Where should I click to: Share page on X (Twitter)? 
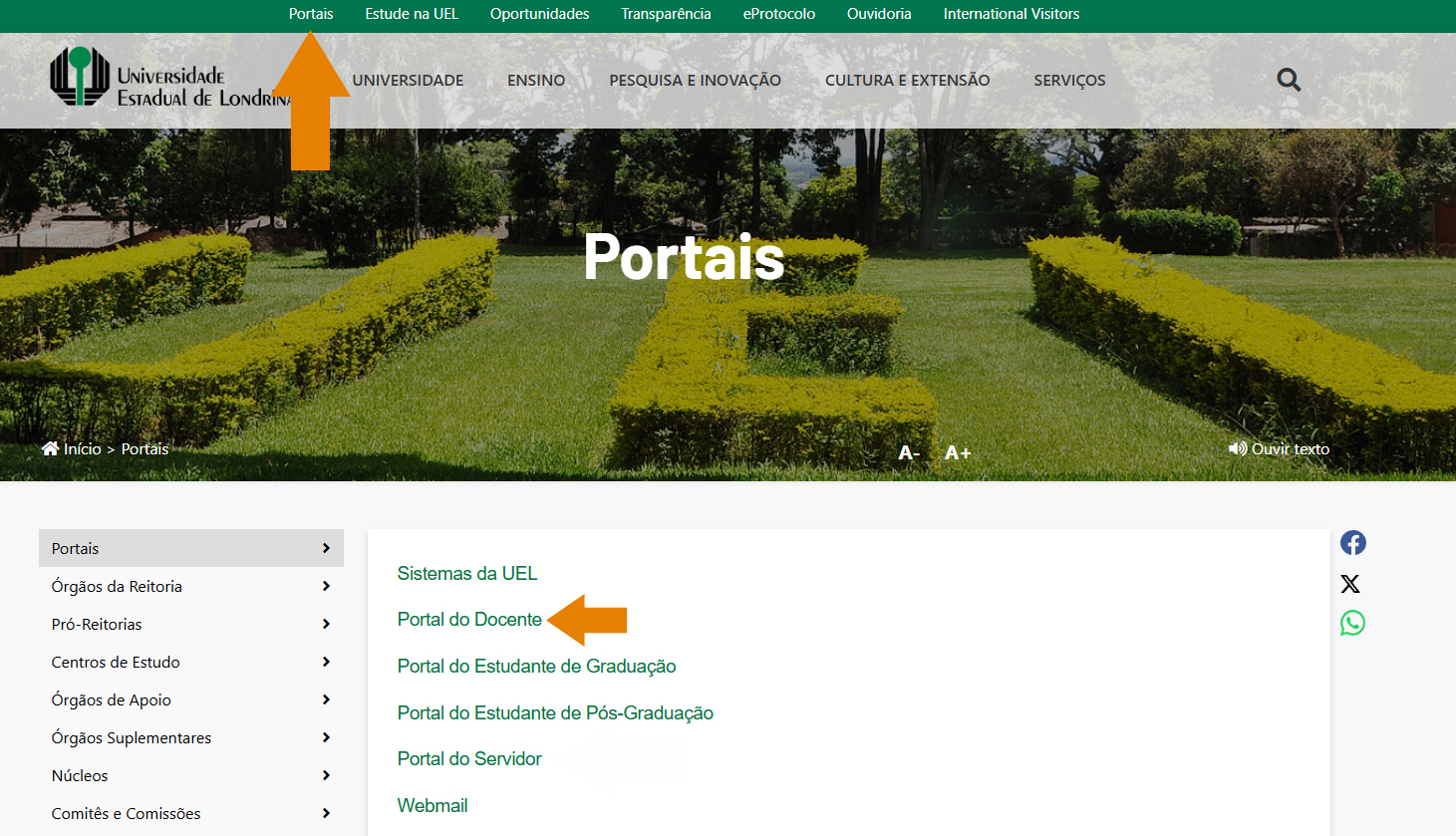(1350, 584)
